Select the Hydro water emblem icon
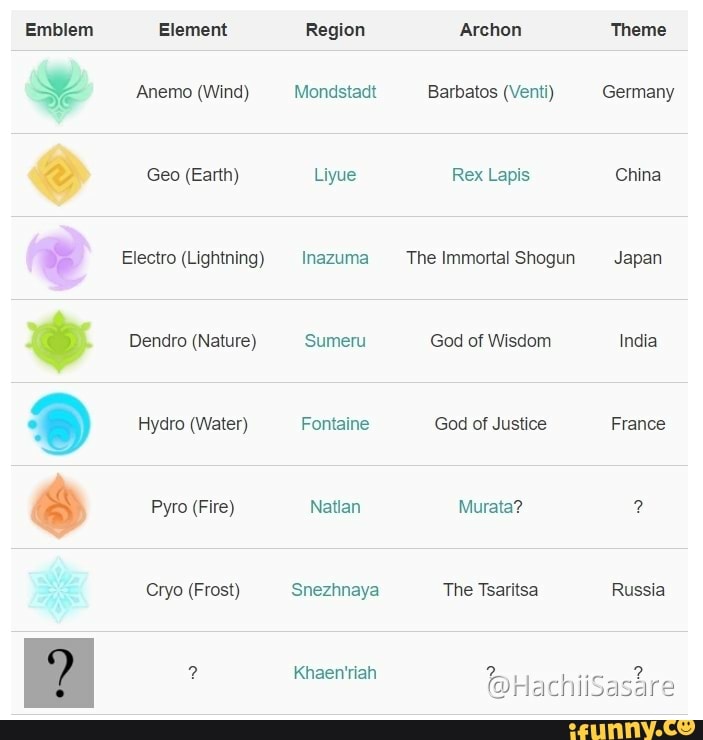This screenshot has width=703, height=740. (x=59, y=424)
